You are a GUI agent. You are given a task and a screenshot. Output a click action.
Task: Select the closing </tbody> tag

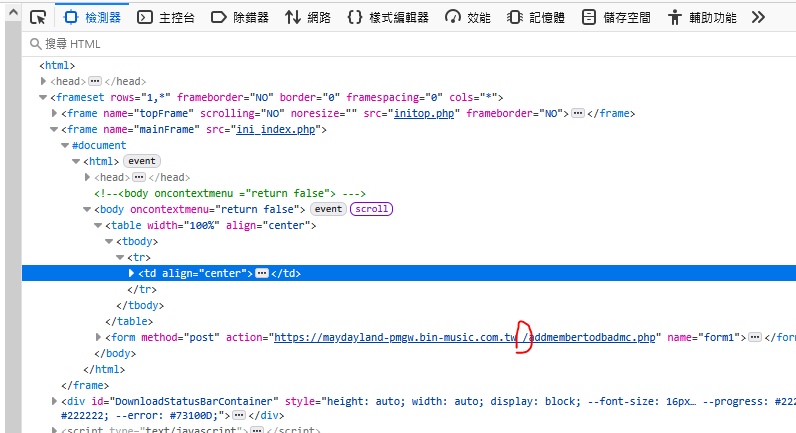(x=140, y=305)
